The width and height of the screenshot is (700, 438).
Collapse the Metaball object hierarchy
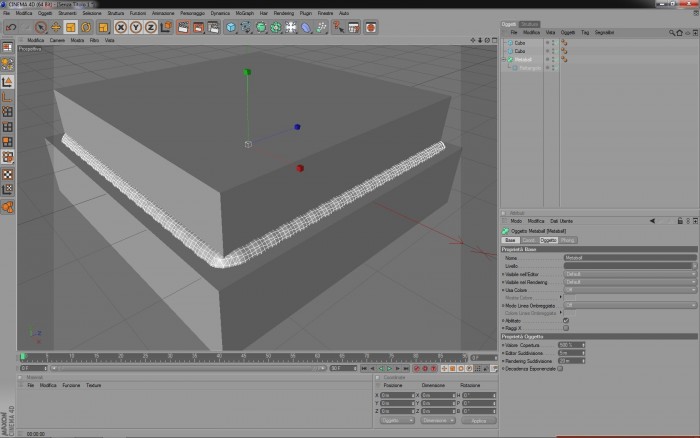pos(504,59)
